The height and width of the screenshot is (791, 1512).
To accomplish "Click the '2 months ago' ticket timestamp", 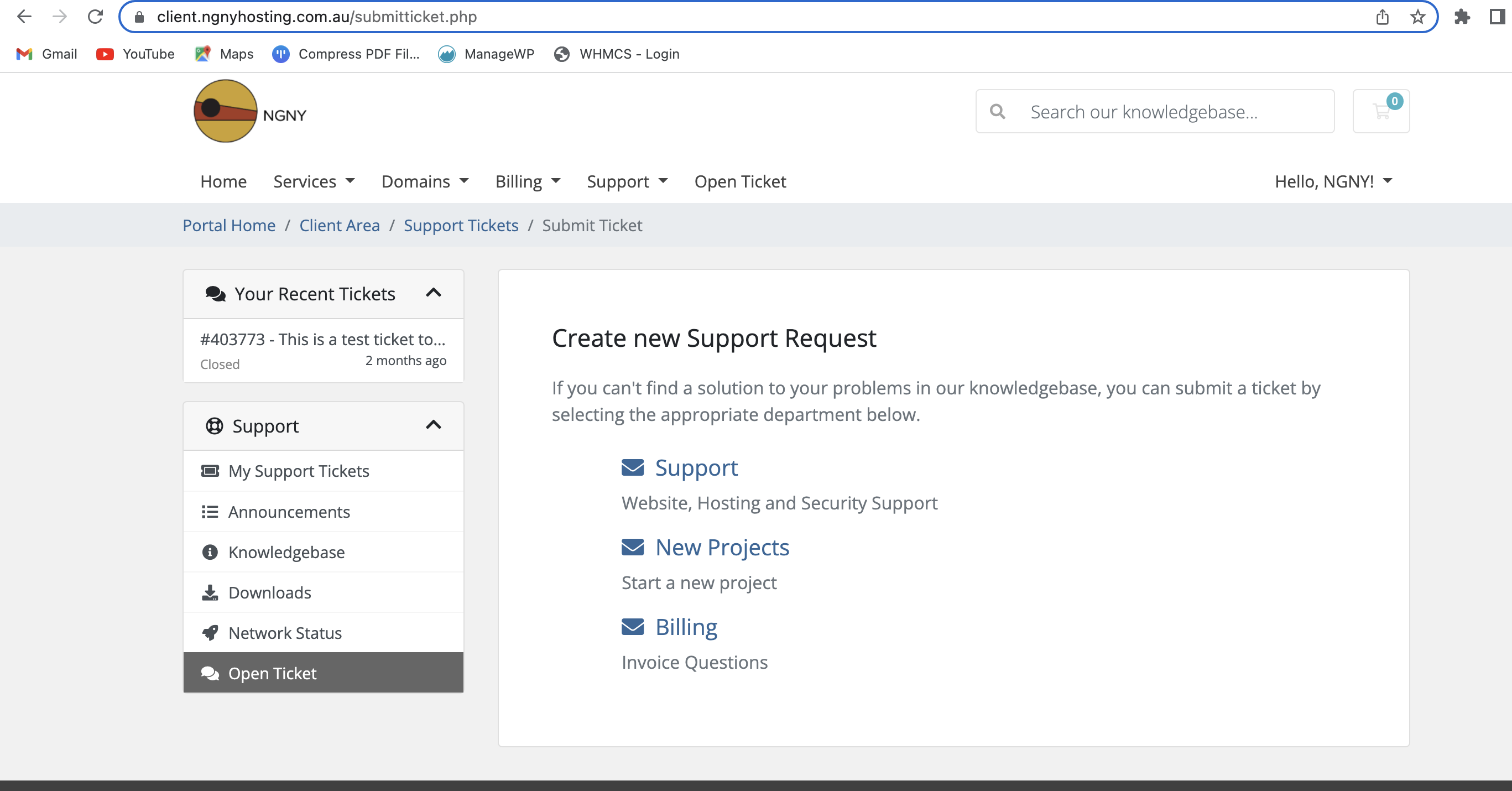I will tap(405, 361).
